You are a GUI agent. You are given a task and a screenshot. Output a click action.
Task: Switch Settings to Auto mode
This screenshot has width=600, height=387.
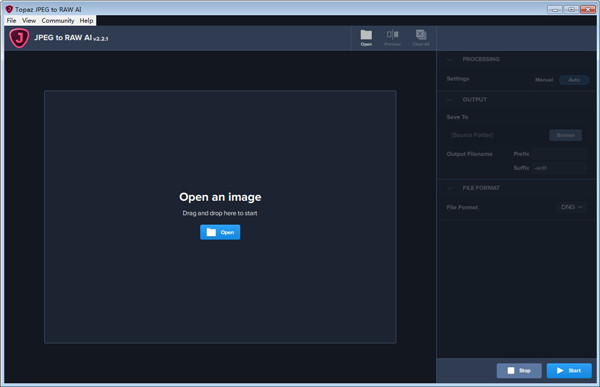click(574, 80)
